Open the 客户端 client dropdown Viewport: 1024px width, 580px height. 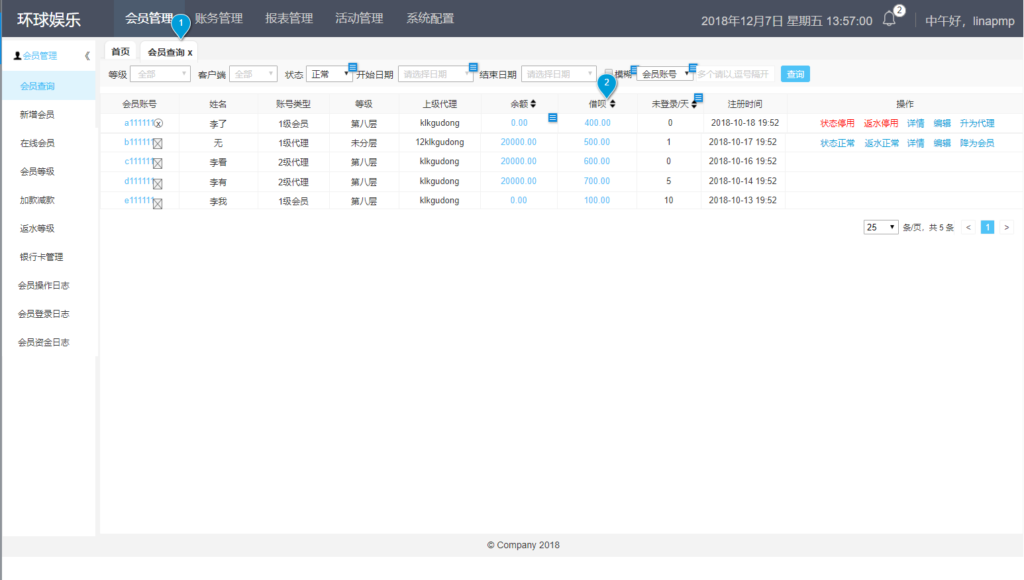[x=253, y=74]
